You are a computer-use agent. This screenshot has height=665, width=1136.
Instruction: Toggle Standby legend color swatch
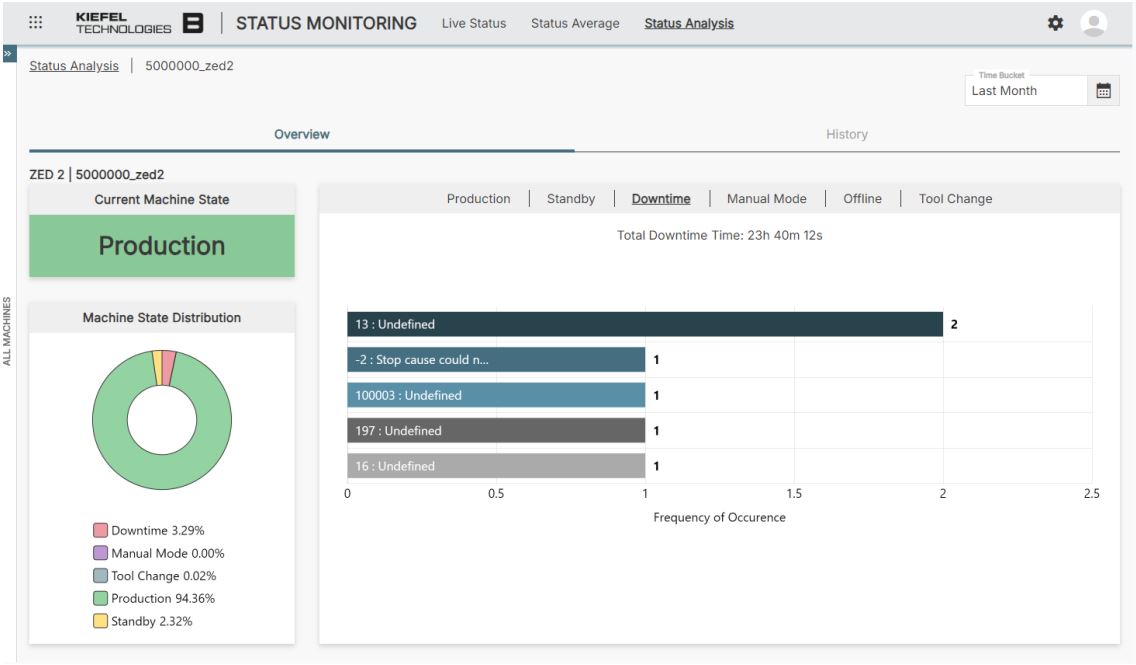(x=100, y=621)
